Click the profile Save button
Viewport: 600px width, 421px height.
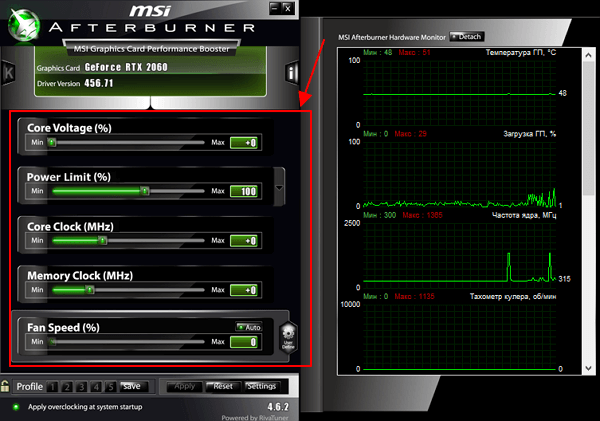coord(132,387)
